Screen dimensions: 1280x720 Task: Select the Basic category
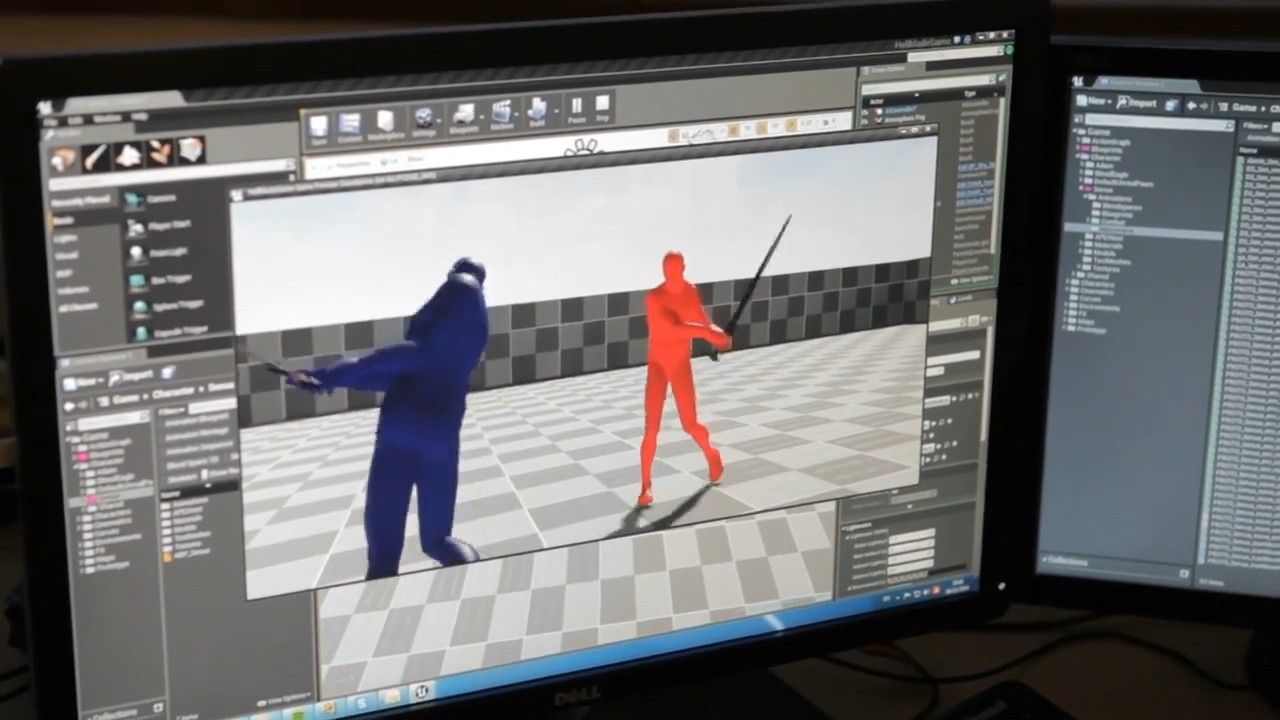tap(64, 220)
